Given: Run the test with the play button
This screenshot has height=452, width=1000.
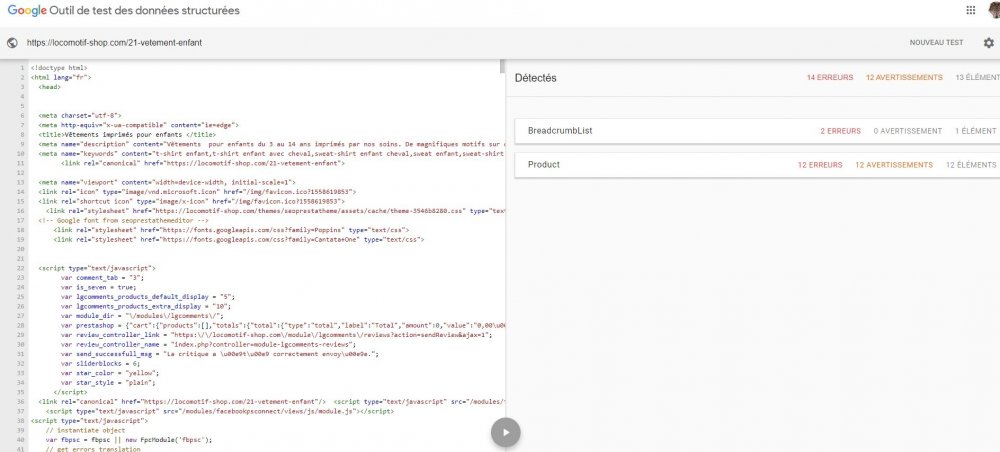Looking at the screenshot, I should click(506, 432).
